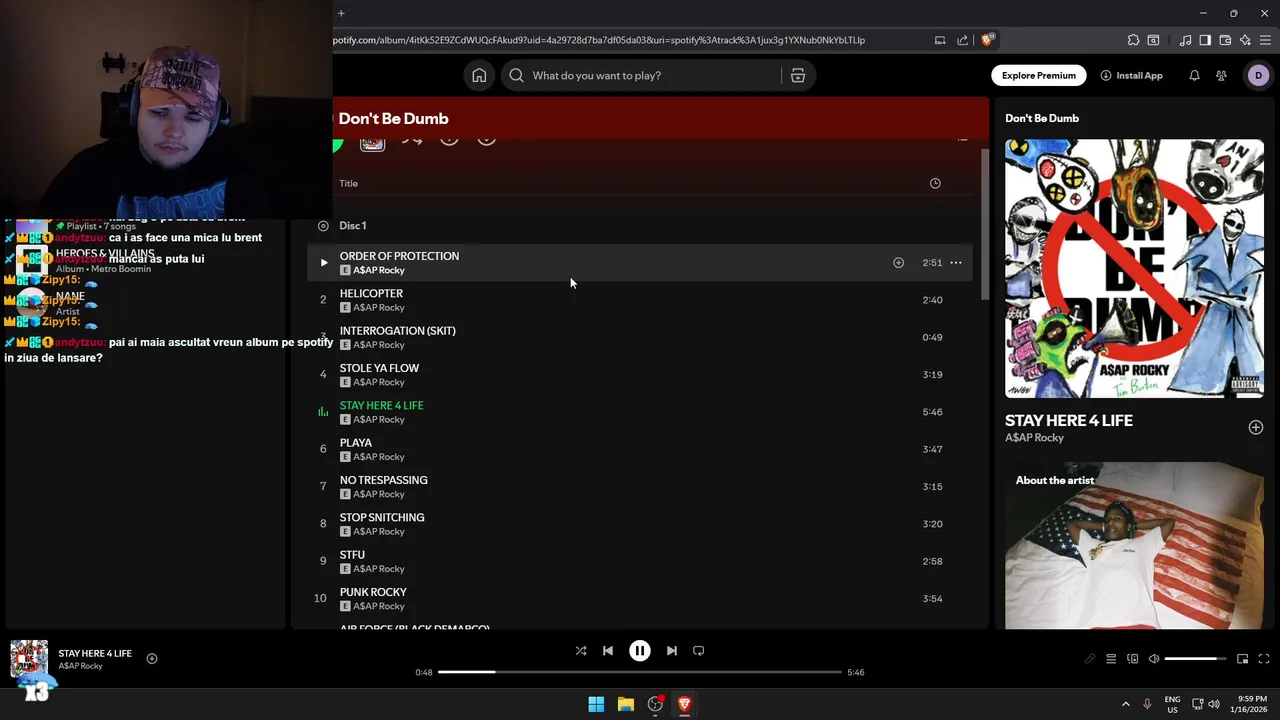The height and width of the screenshot is (720, 1280).
Task: Toggle shuffle in the player bar
Action: click(581, 650)
